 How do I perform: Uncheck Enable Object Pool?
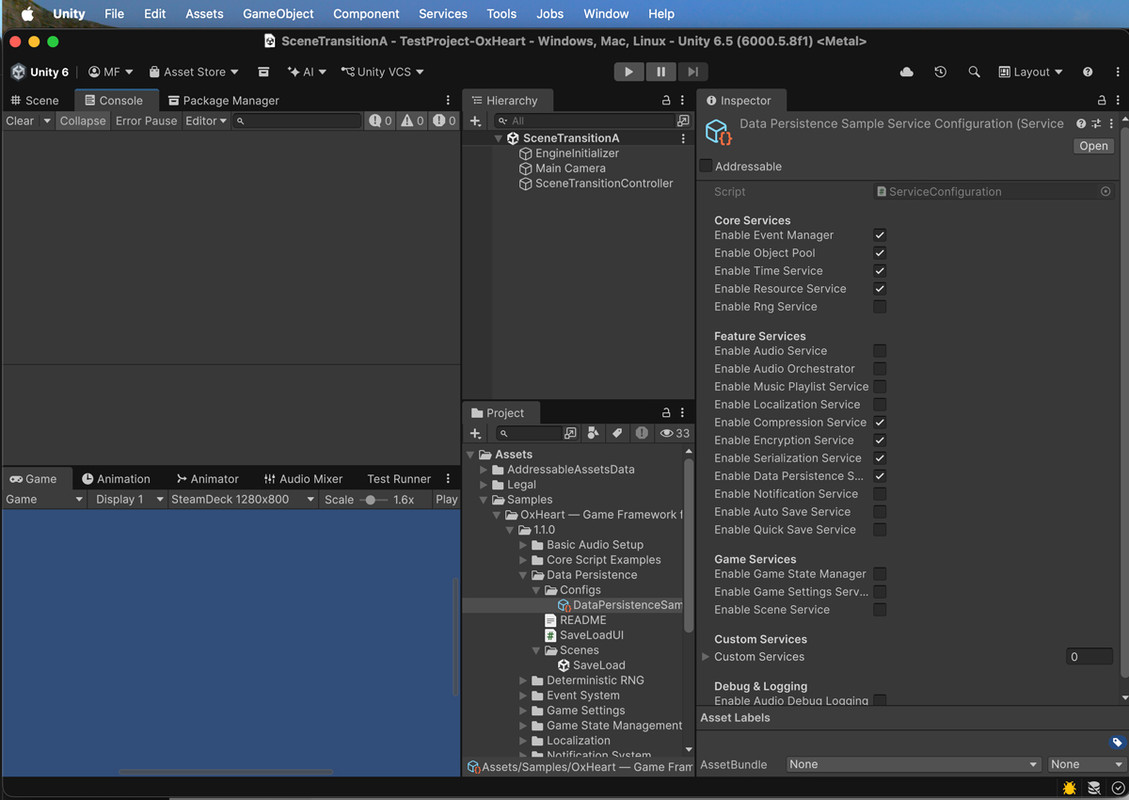(880, 253)
